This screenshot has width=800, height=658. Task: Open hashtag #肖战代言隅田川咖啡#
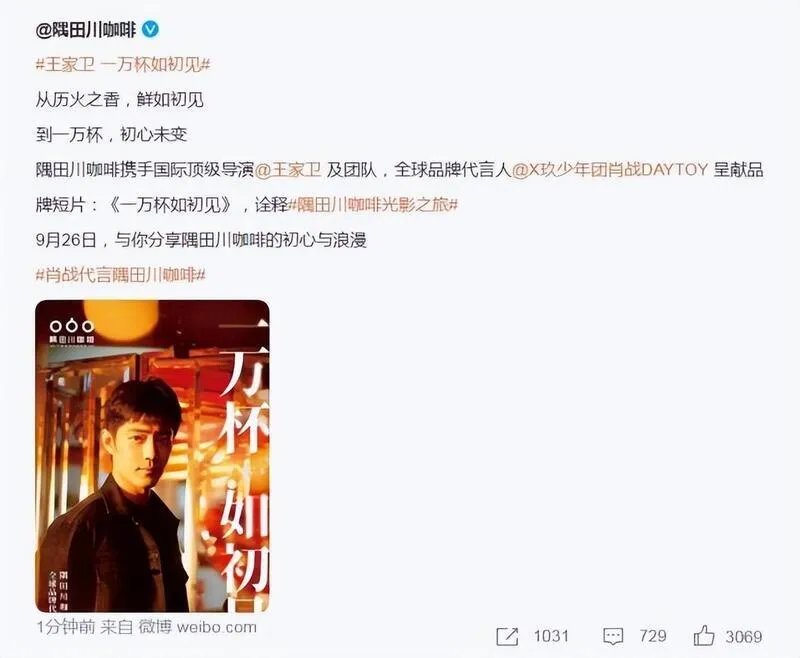tap(120, 275)
